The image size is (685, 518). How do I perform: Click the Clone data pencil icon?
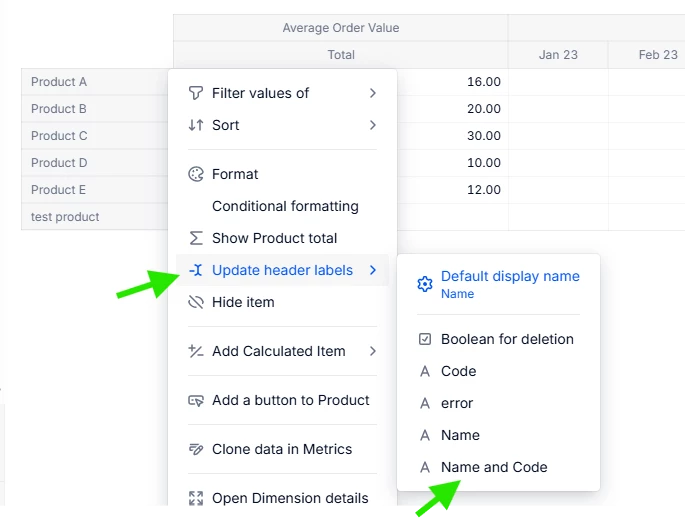[196, 449]
